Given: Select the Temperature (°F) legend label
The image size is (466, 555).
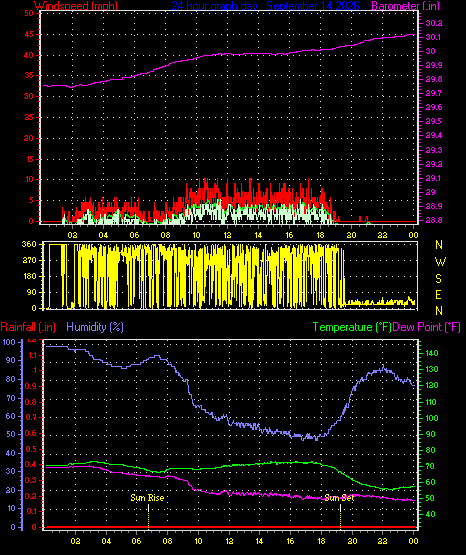Looking at the screenshot, I should click(x=352, y=327).
